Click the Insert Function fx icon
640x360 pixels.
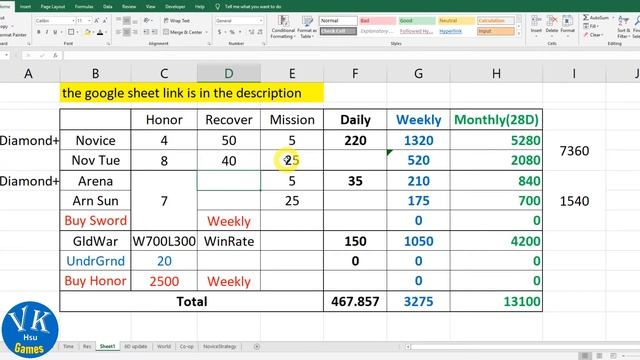click(55, 55)
